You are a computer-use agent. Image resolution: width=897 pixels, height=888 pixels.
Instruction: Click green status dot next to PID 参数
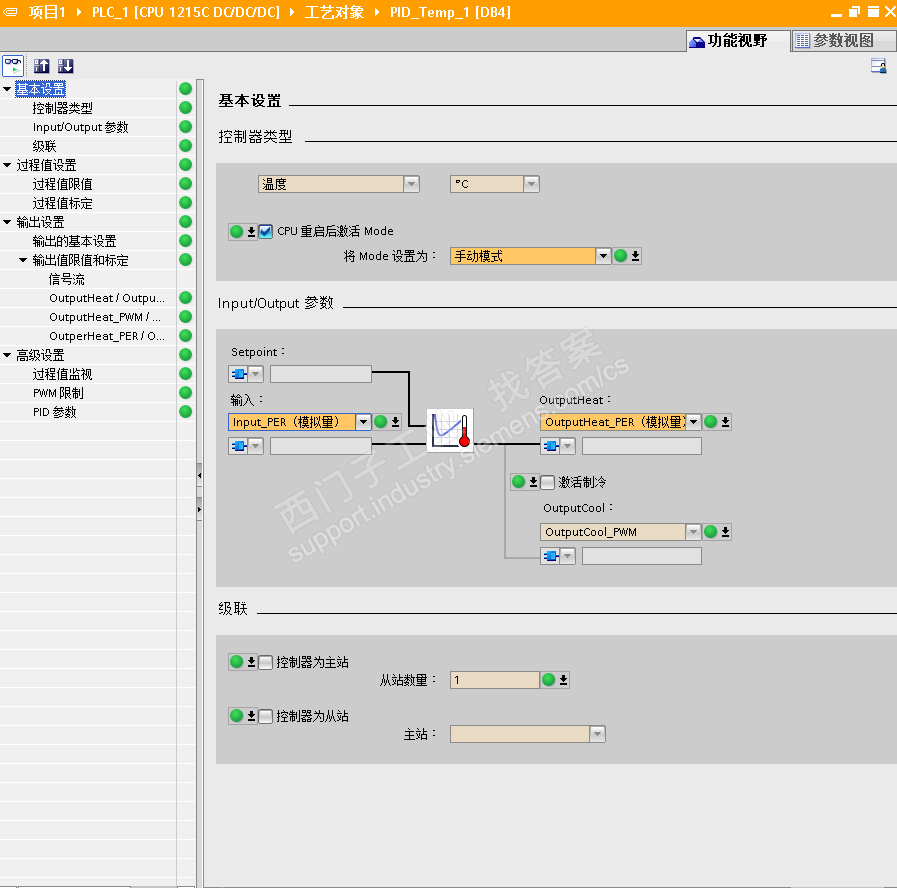coord(185,411)
